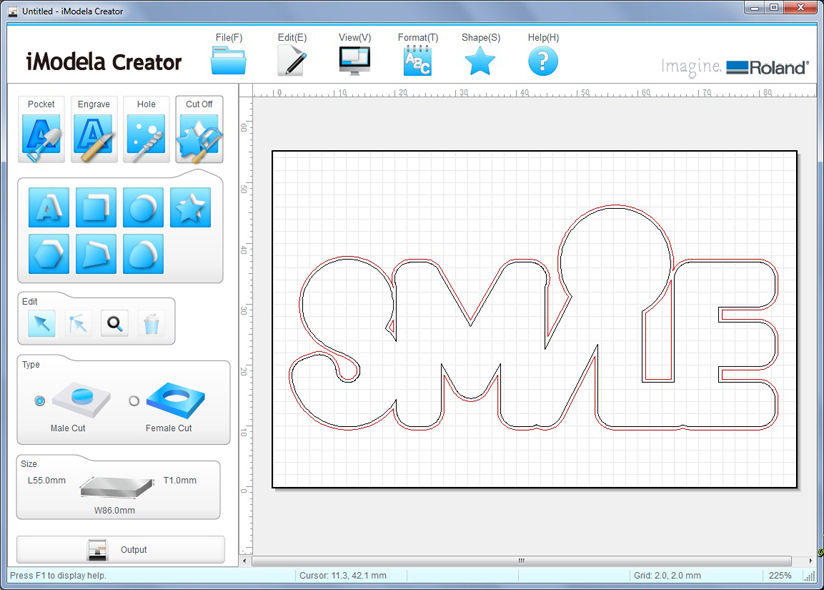Image resolution: width=824 pixels, height=590 pixels.
Task: Open the trash delete tool
Action: point(151,323)
